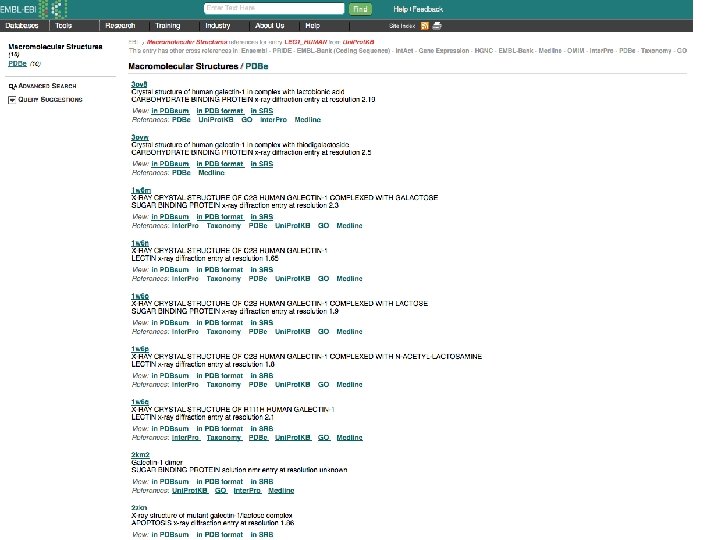Open the Databases menu
720x540 pixels.
(x=22, y=26)
